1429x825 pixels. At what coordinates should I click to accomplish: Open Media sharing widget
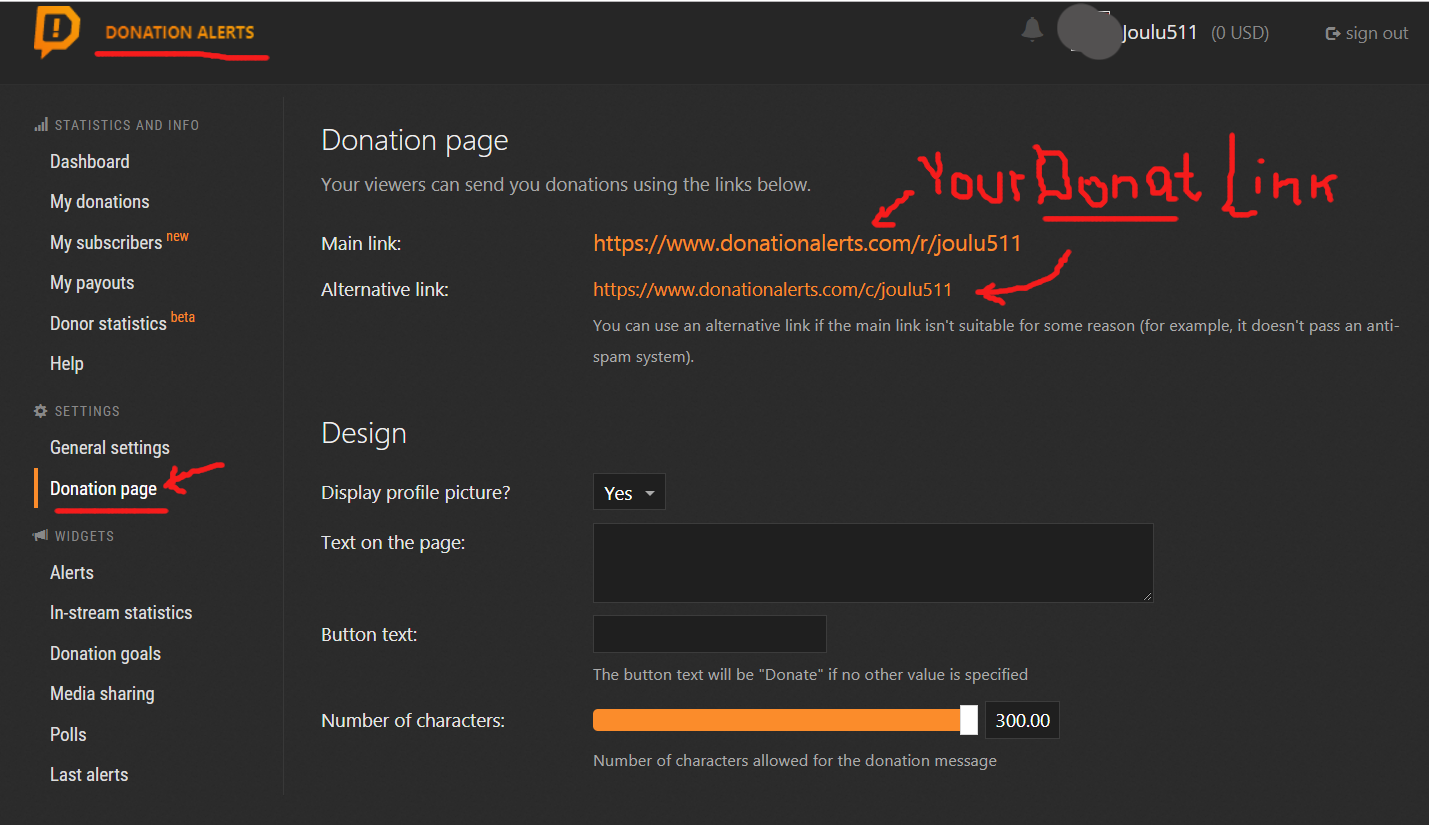click(102, 693)
